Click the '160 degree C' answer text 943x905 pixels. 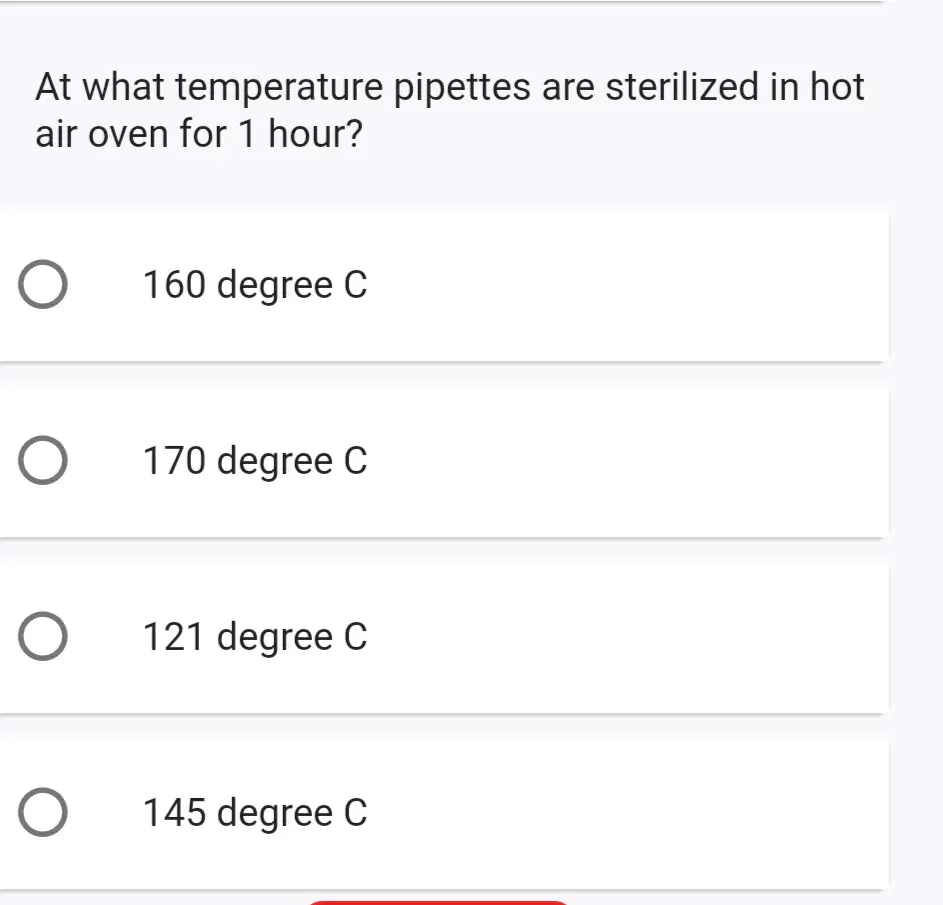tap(255, 284)
